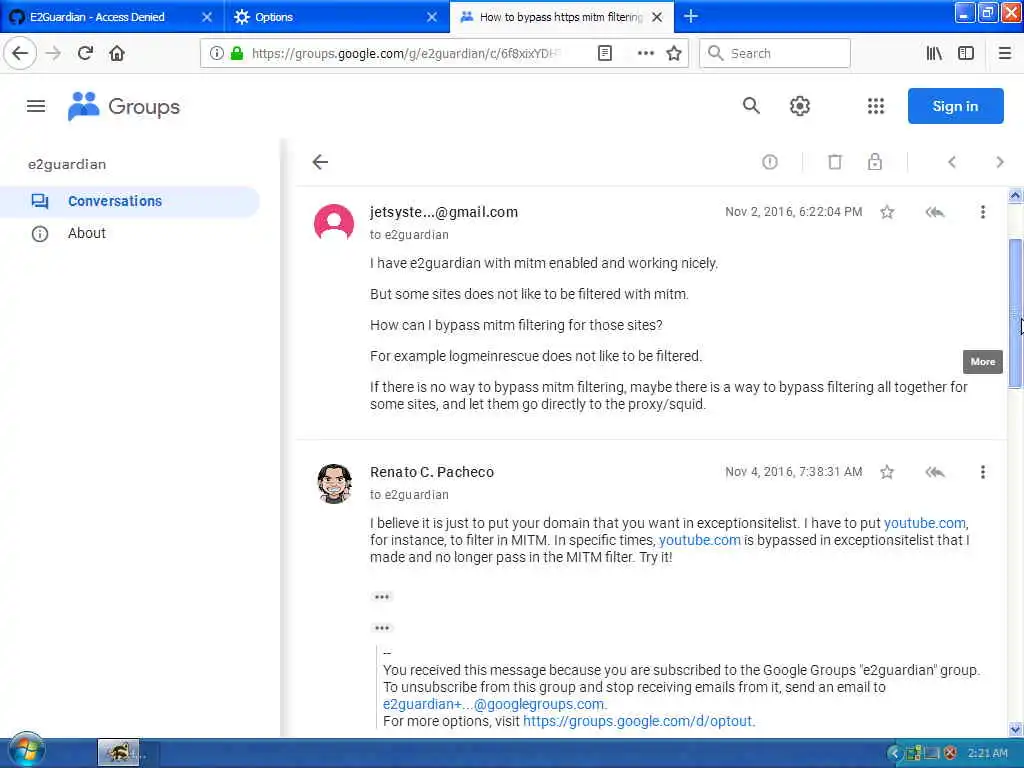This screenshot has width=1024, height=768.
Task: Open more options for Renato's message
Action: click(x=982, y=472)
